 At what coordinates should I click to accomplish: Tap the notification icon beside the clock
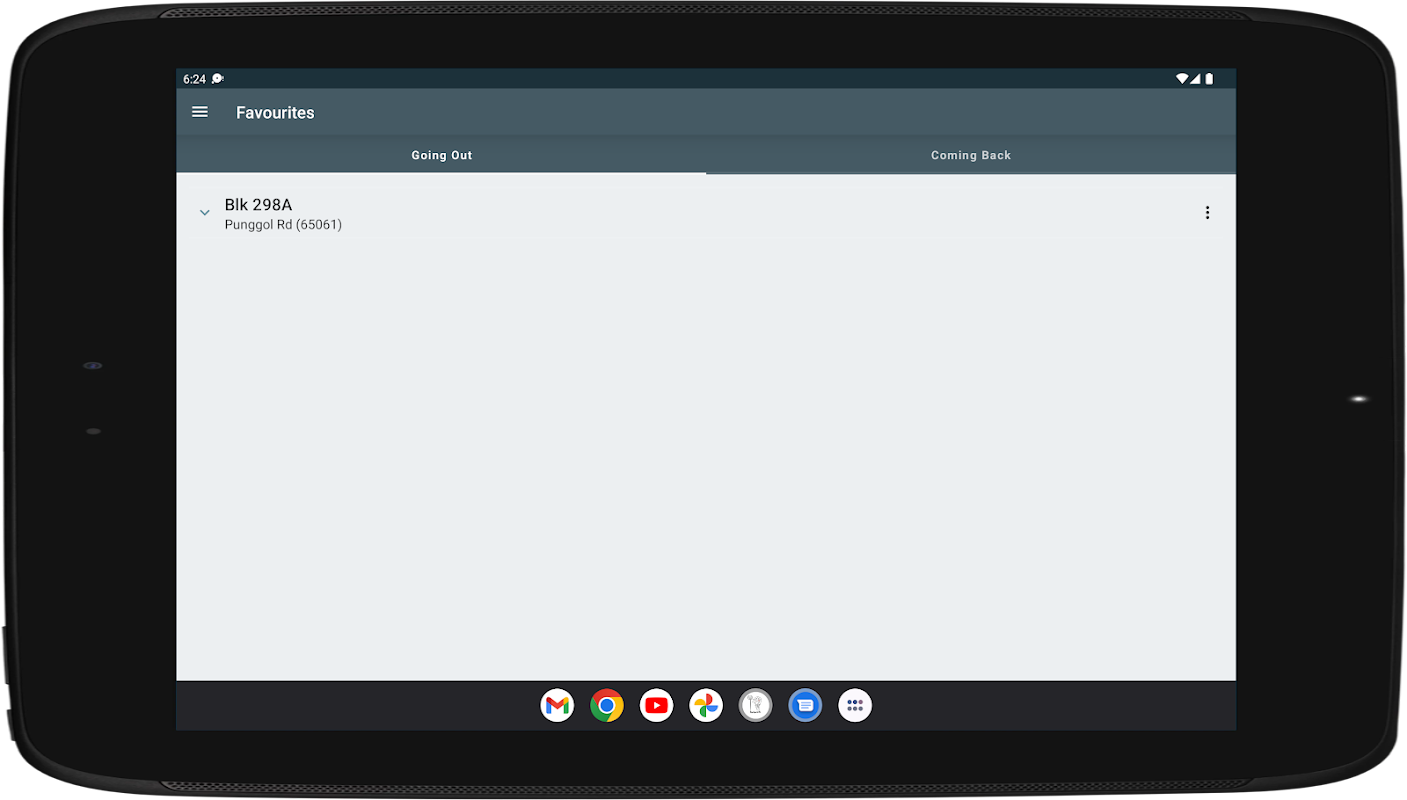click(218, 79)
